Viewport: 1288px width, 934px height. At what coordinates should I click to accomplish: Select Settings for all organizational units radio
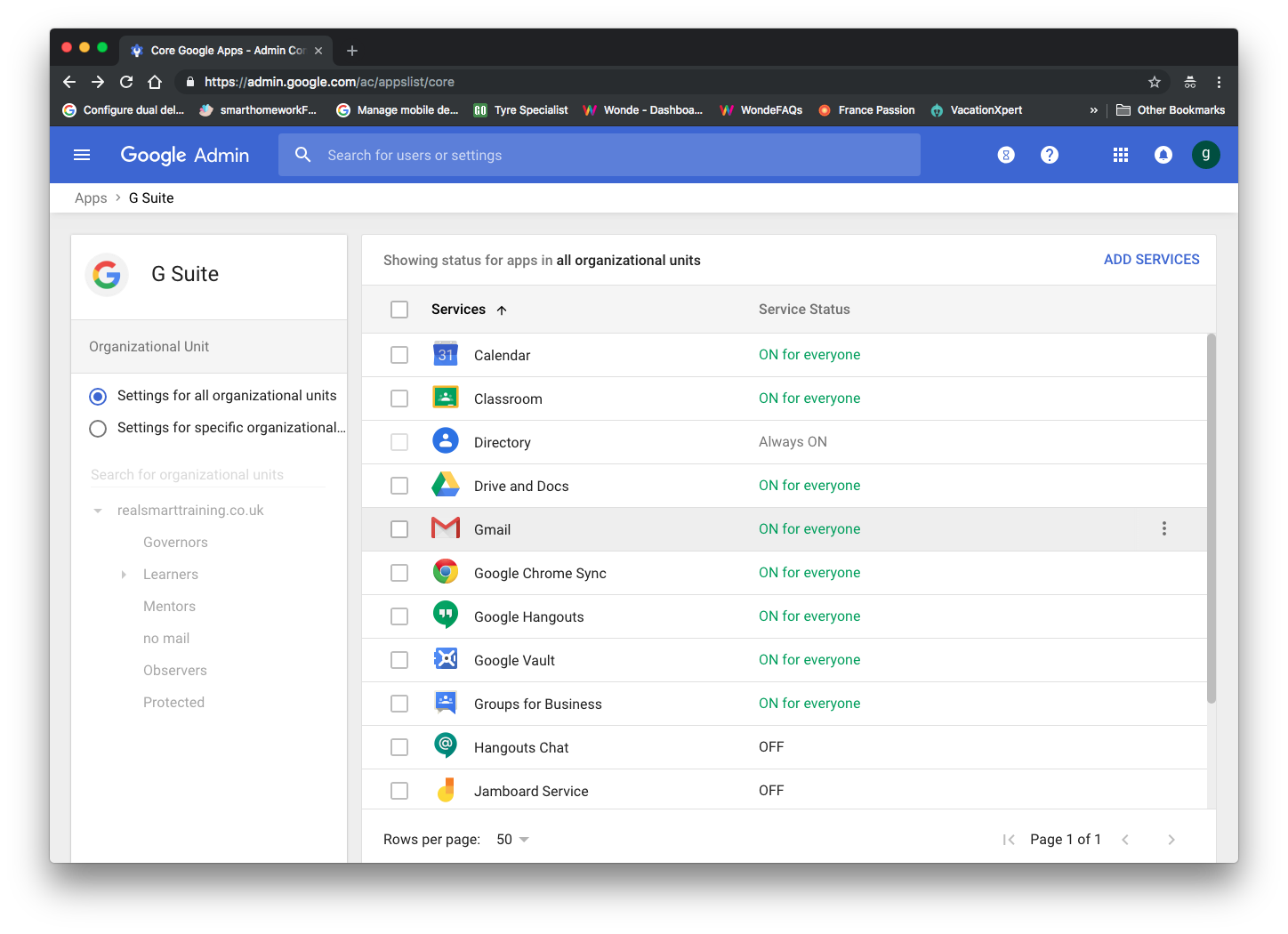pos(98,396)
